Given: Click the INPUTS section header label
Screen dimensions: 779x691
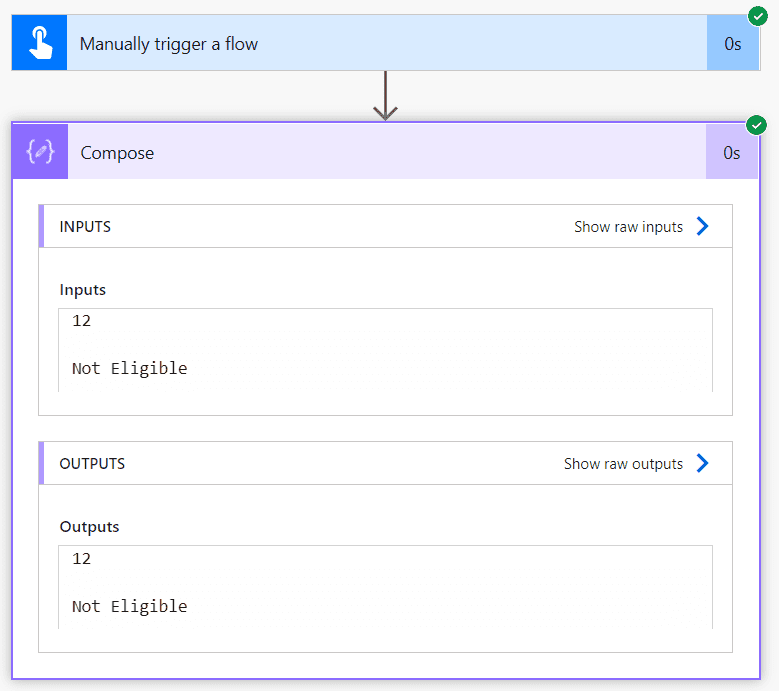Looking at the screenshot, I should click(x=85, y=227).
